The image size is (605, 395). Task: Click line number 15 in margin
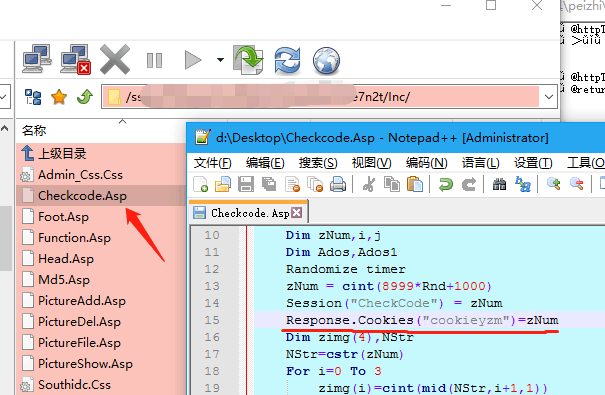pyautogui.click(x=212, y=320)
